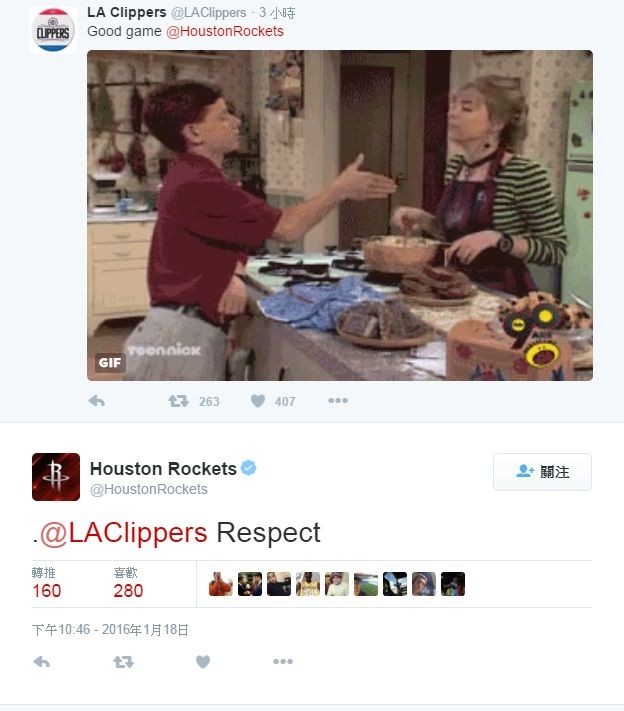Open the LA Clippers profile avatar
The width and height of the screenshot is (624, 711).
(x=53, y=30)
